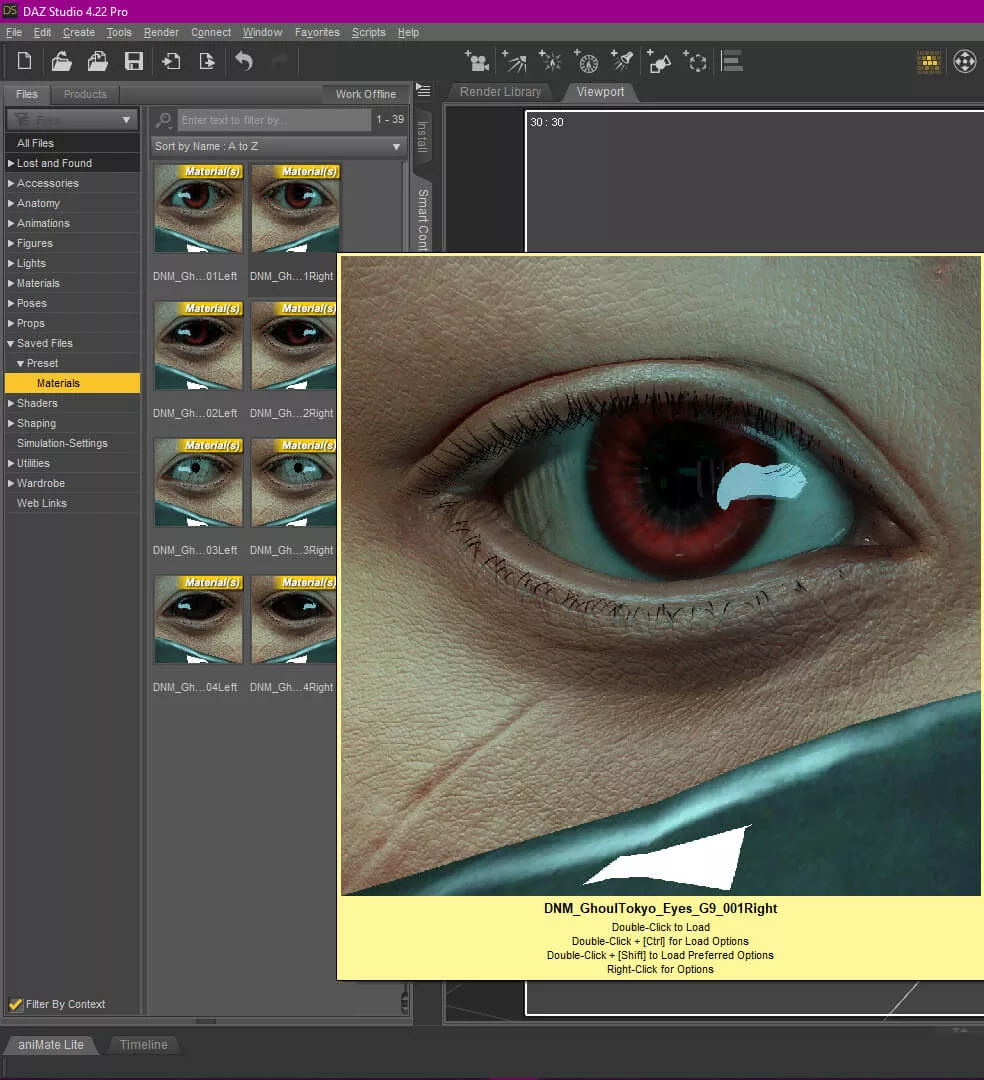This screenshot has width=984, height=1080.
Task: Expand the Lights category
Action: pyautogui.click(x=11, y=263)
